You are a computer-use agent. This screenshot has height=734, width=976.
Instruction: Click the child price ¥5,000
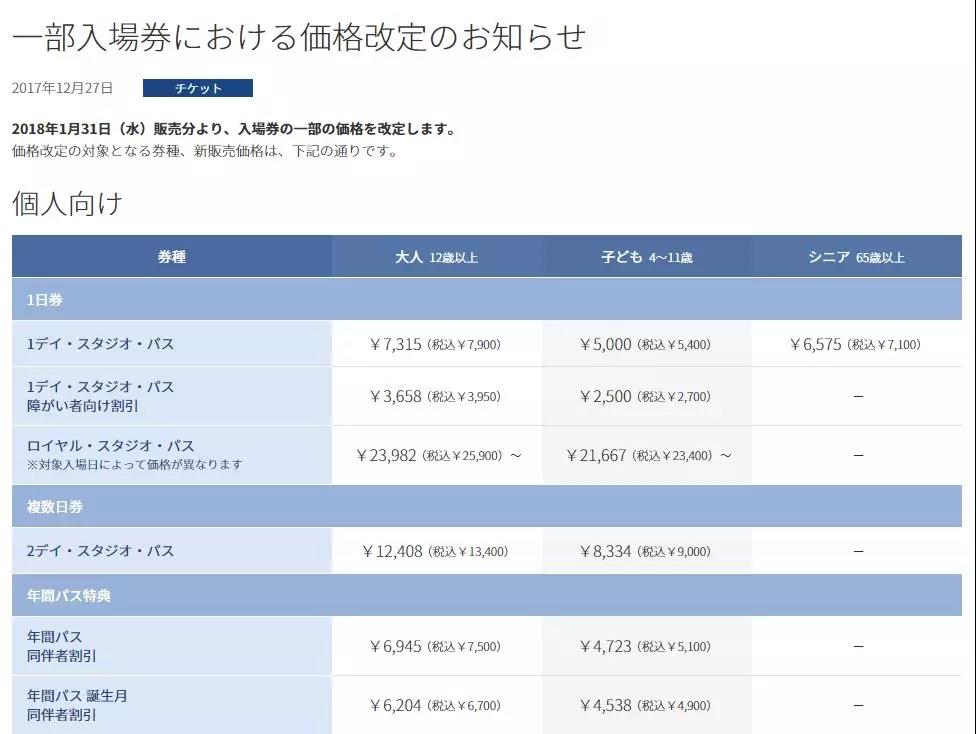pos(645,344)
